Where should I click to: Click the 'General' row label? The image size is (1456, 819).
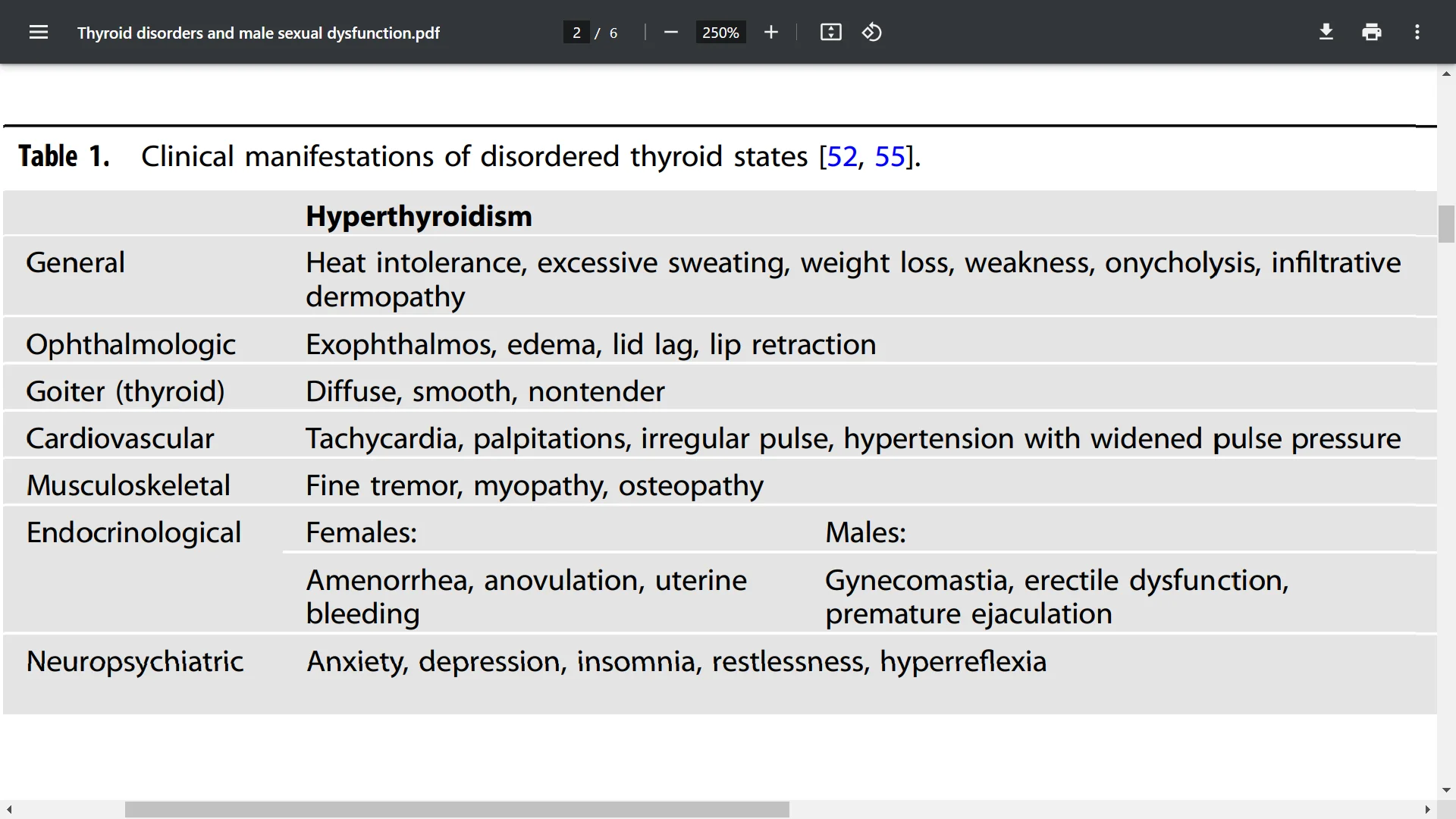[75, 262]
